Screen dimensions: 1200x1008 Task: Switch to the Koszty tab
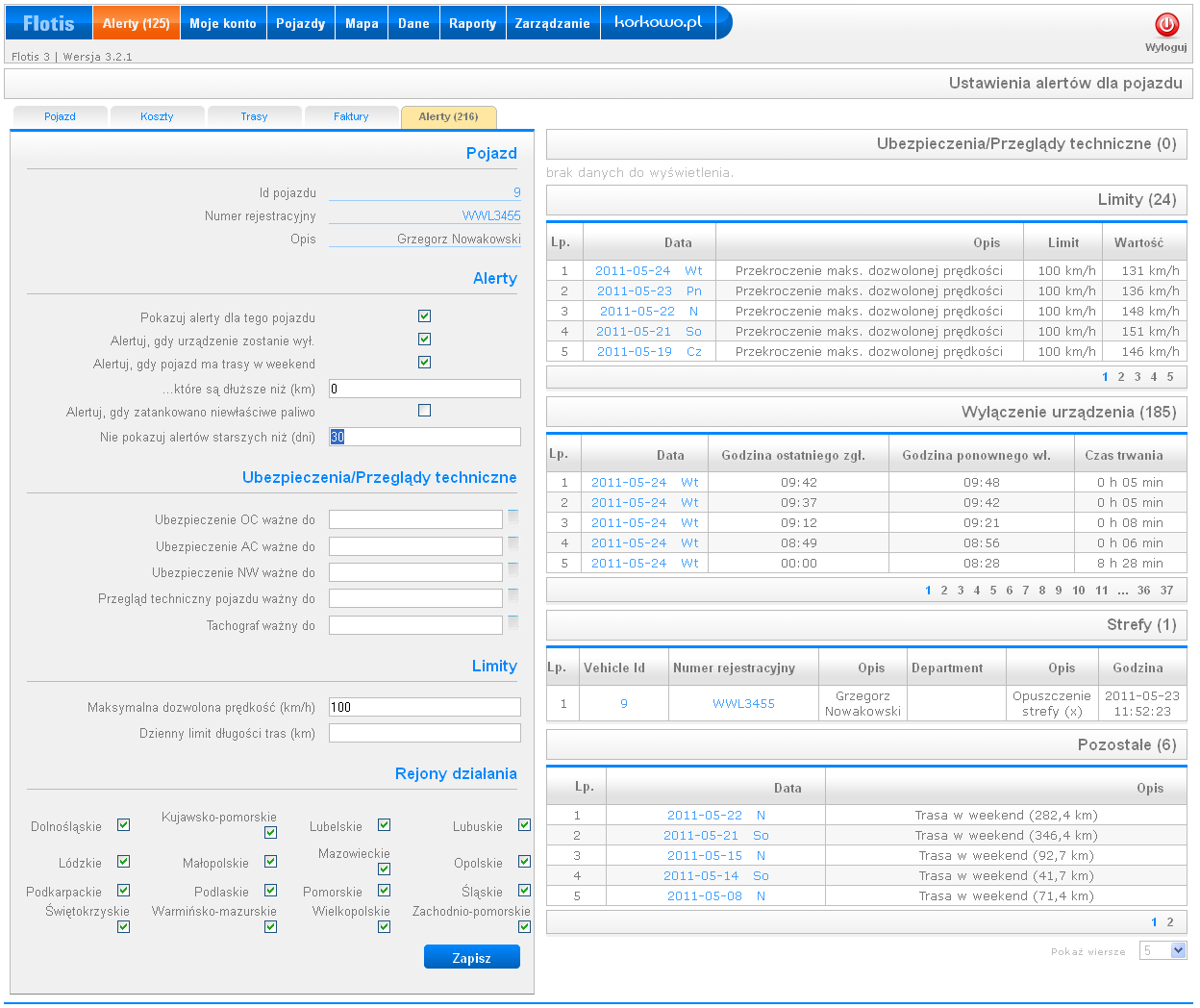[x=157, y=116]
